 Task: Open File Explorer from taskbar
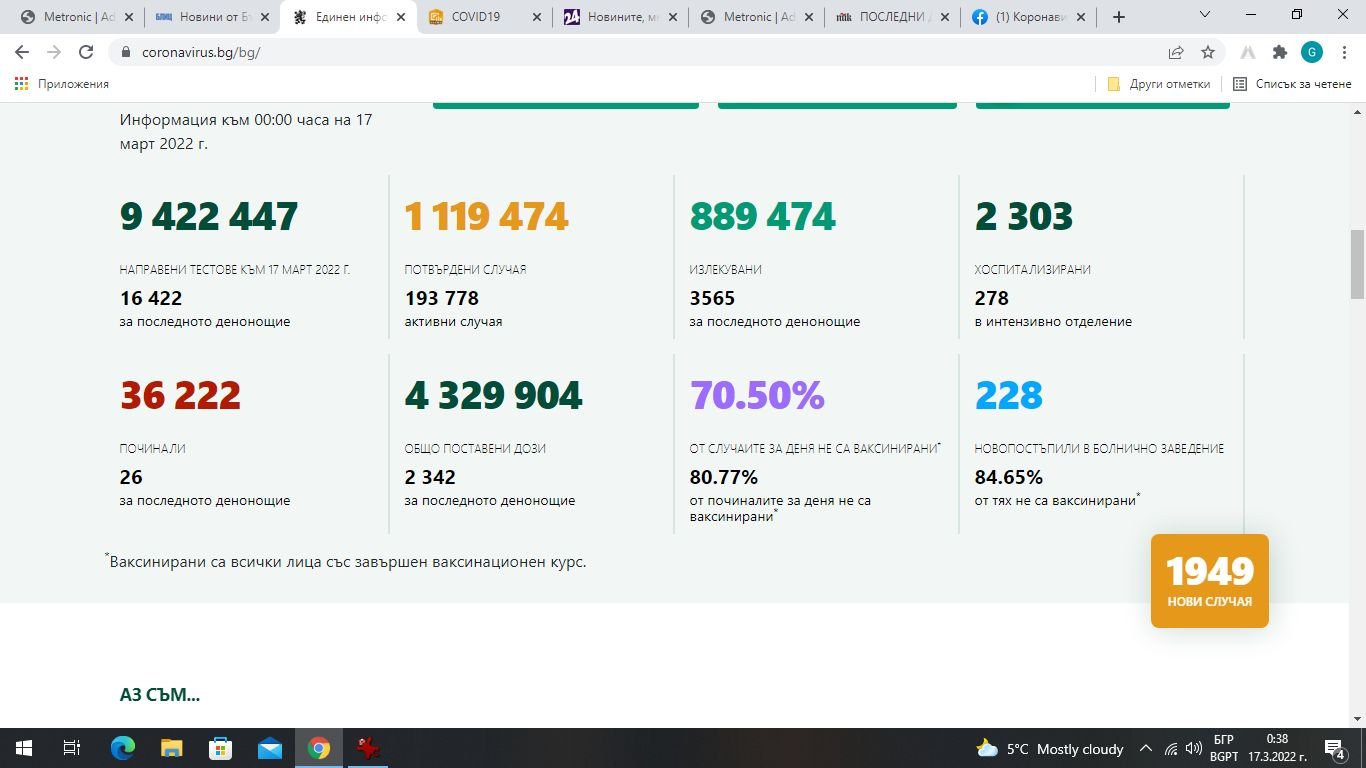(172, 748)
